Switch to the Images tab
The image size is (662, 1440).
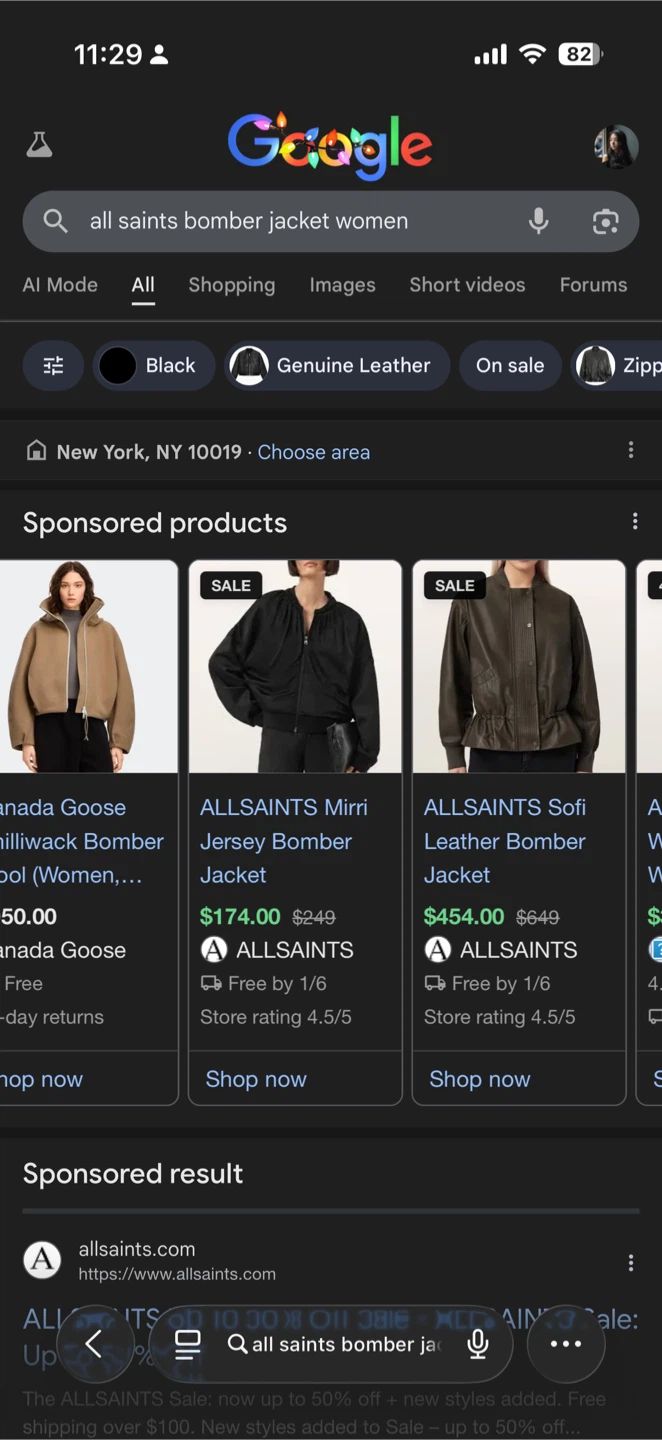coord(342,285)
